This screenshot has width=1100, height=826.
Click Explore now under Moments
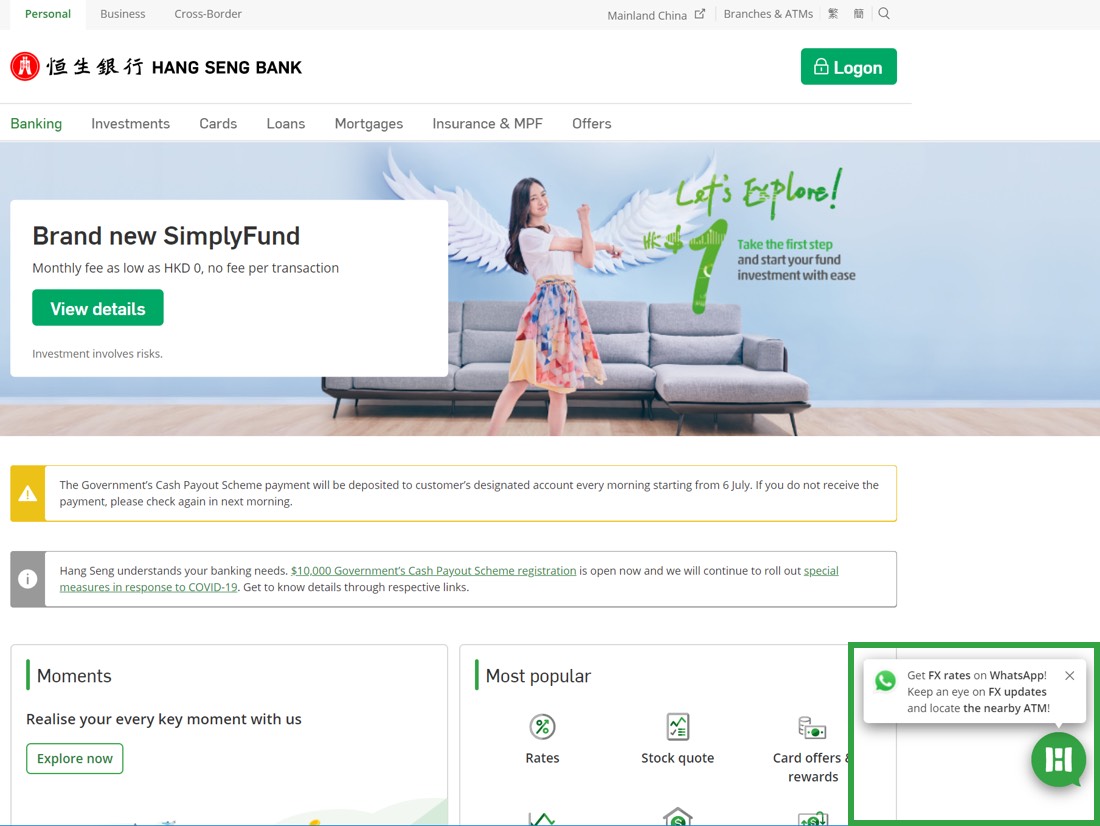74,759
